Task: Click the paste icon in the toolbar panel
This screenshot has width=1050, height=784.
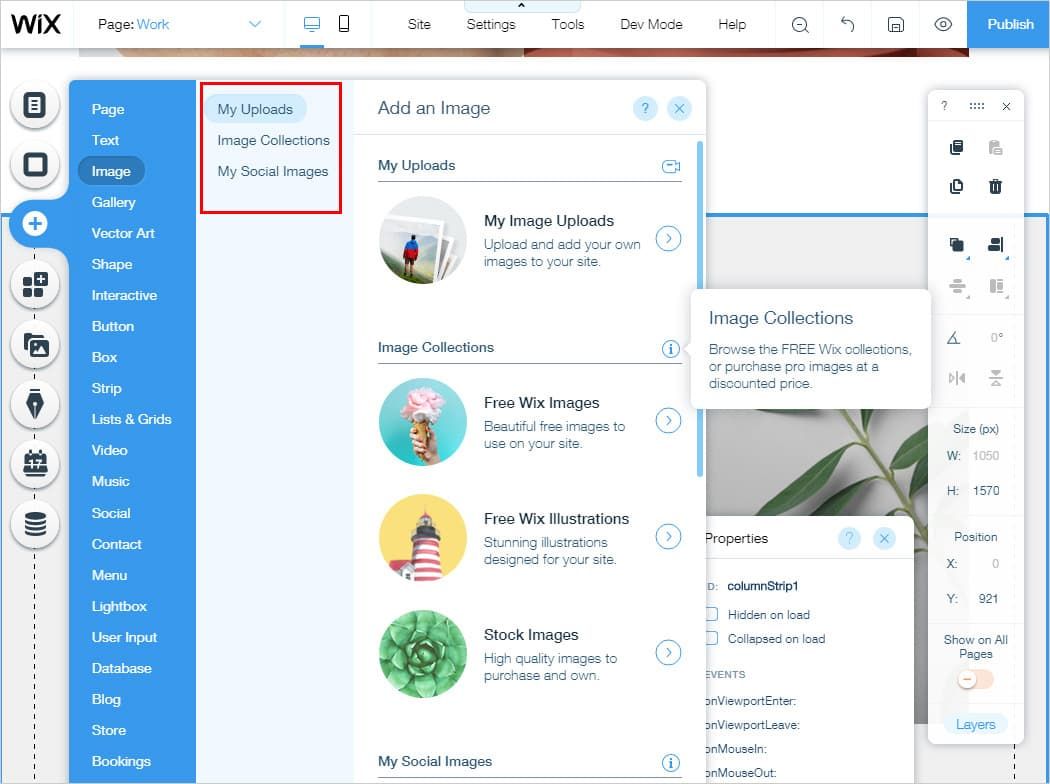Action: (x=996, y=147)
